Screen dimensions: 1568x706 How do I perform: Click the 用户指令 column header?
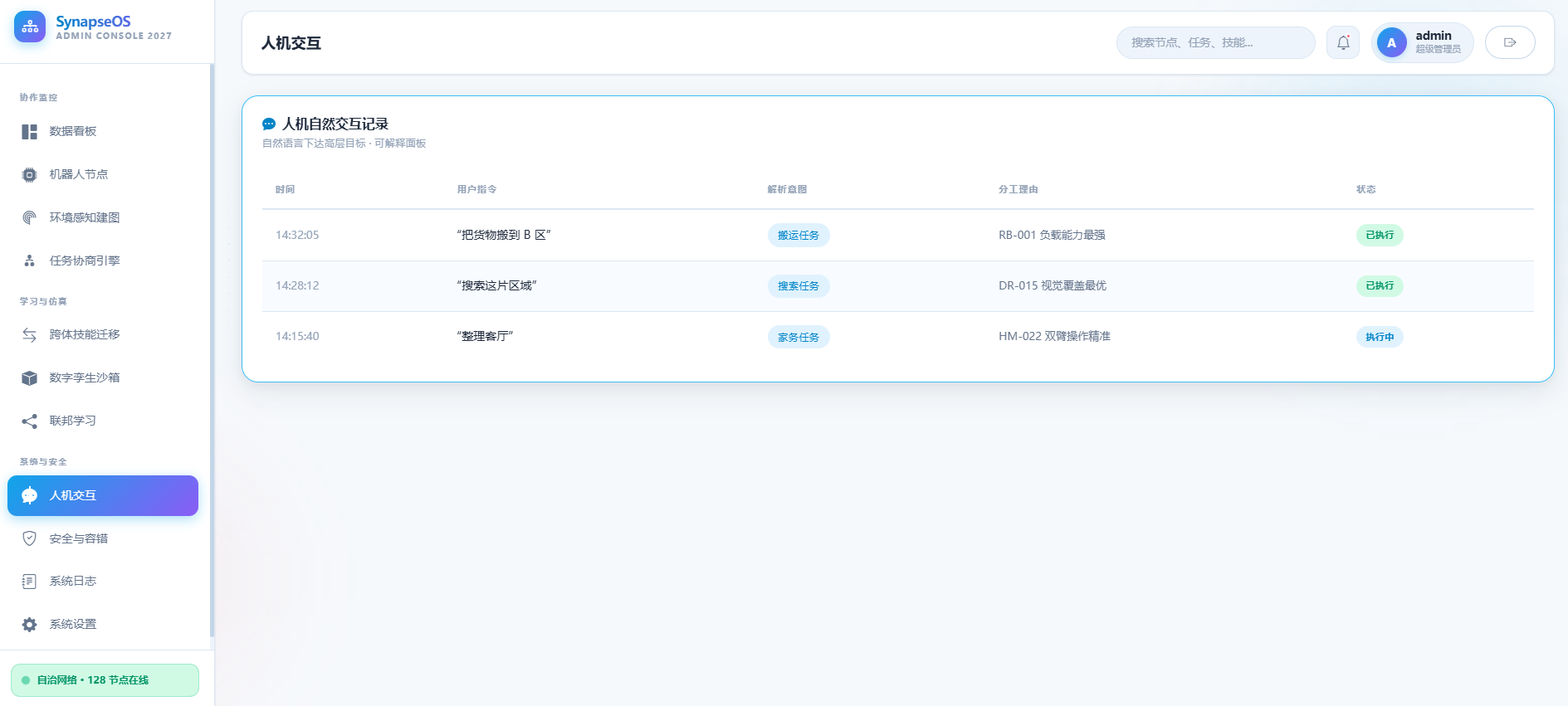pos(476,189)
